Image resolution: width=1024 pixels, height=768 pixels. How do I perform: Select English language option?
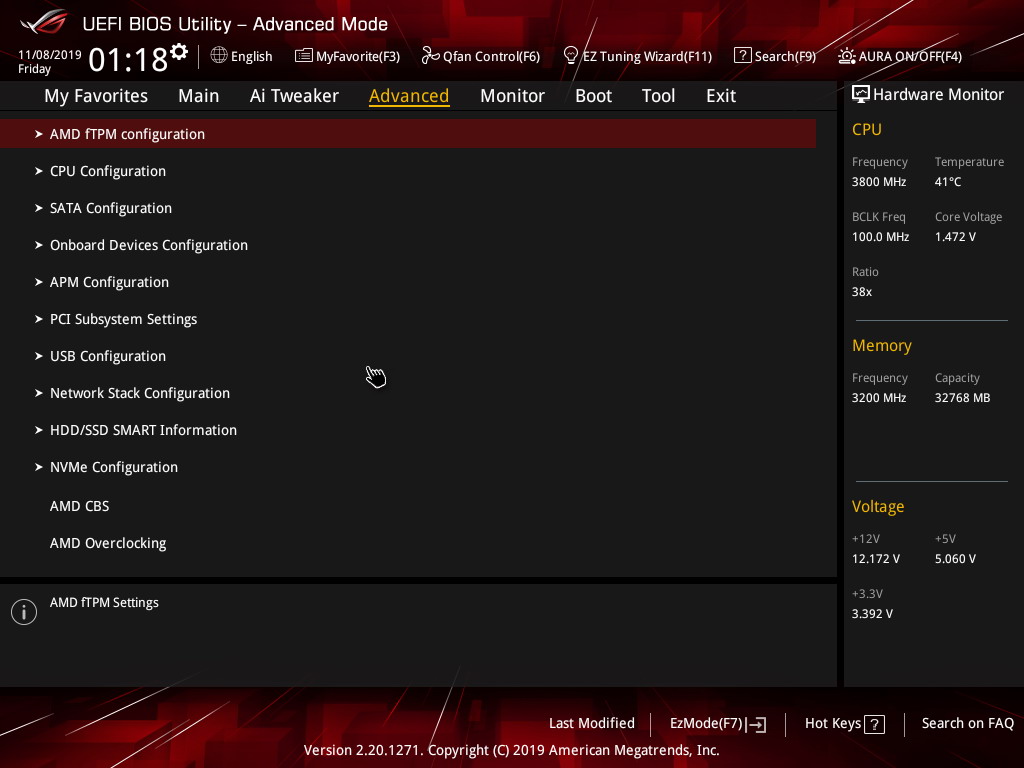click(x=251, y=56)
